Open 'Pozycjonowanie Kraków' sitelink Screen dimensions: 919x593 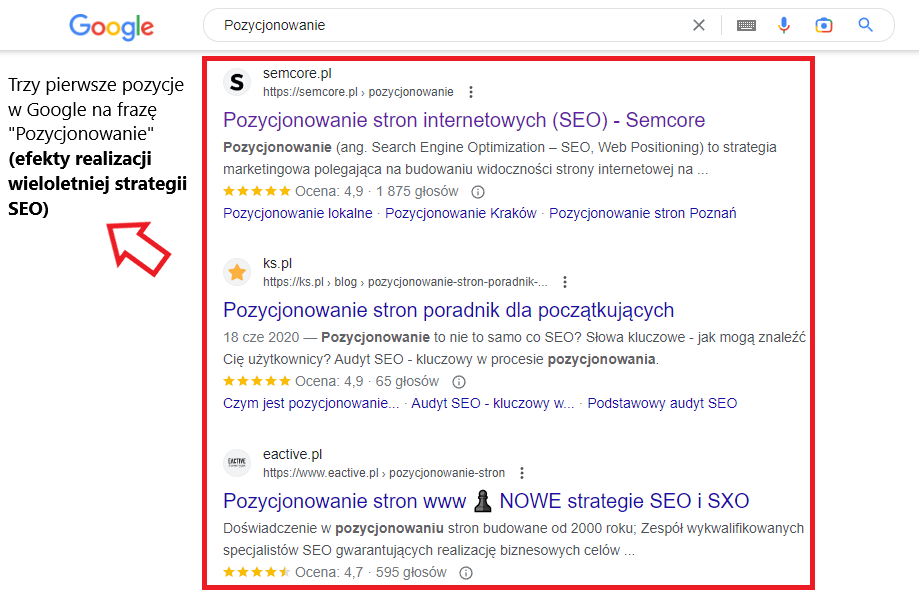(x=461, y=213)
